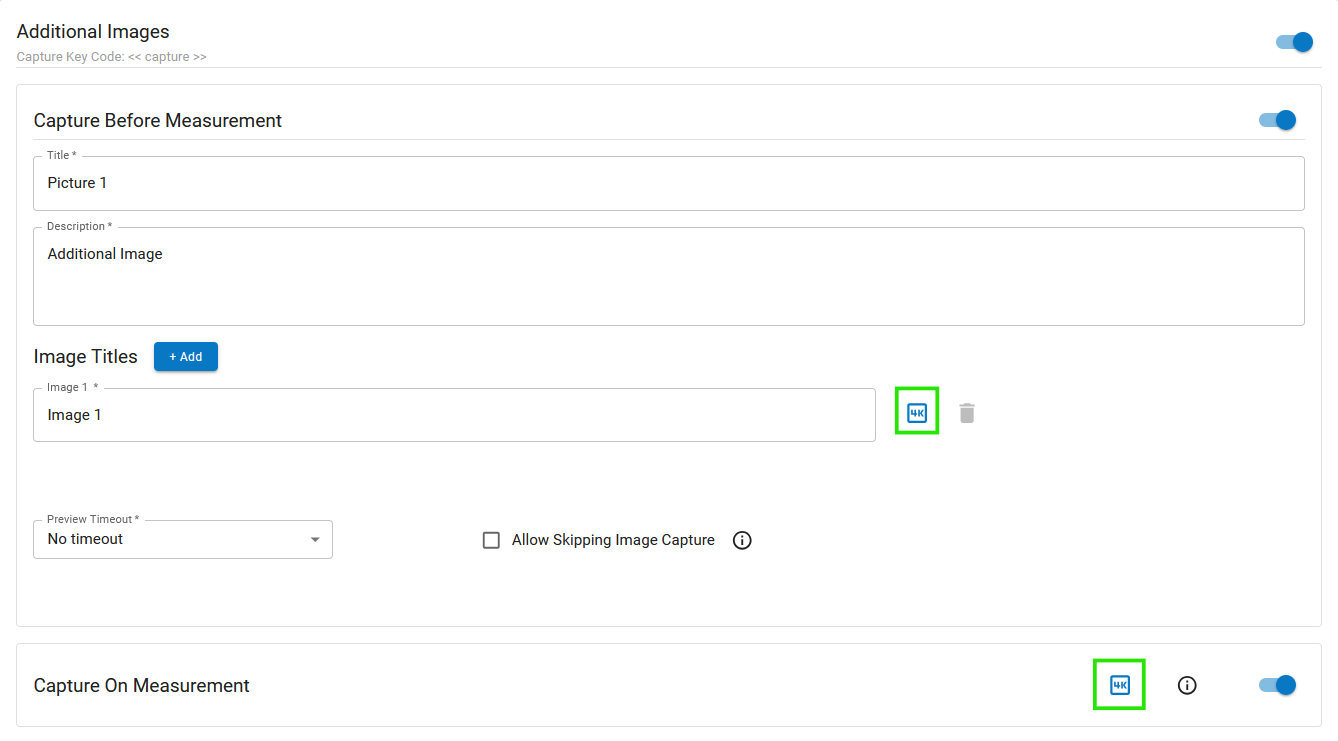Open the Preview Timeout dropdown
Image resolution: width=1338 pixels, height=741 pixels.
tap(183, 539)
